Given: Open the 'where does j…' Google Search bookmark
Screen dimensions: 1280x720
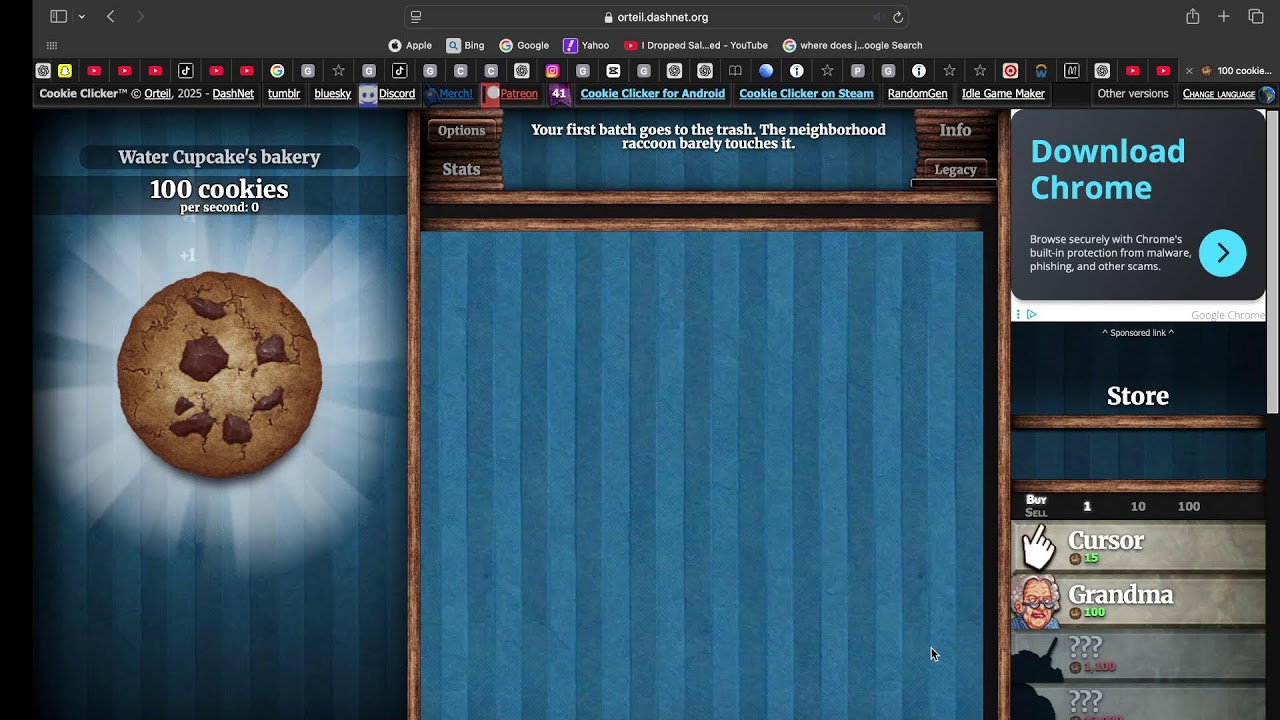Looking at the screenshot, I should click(x=852, y=45).
